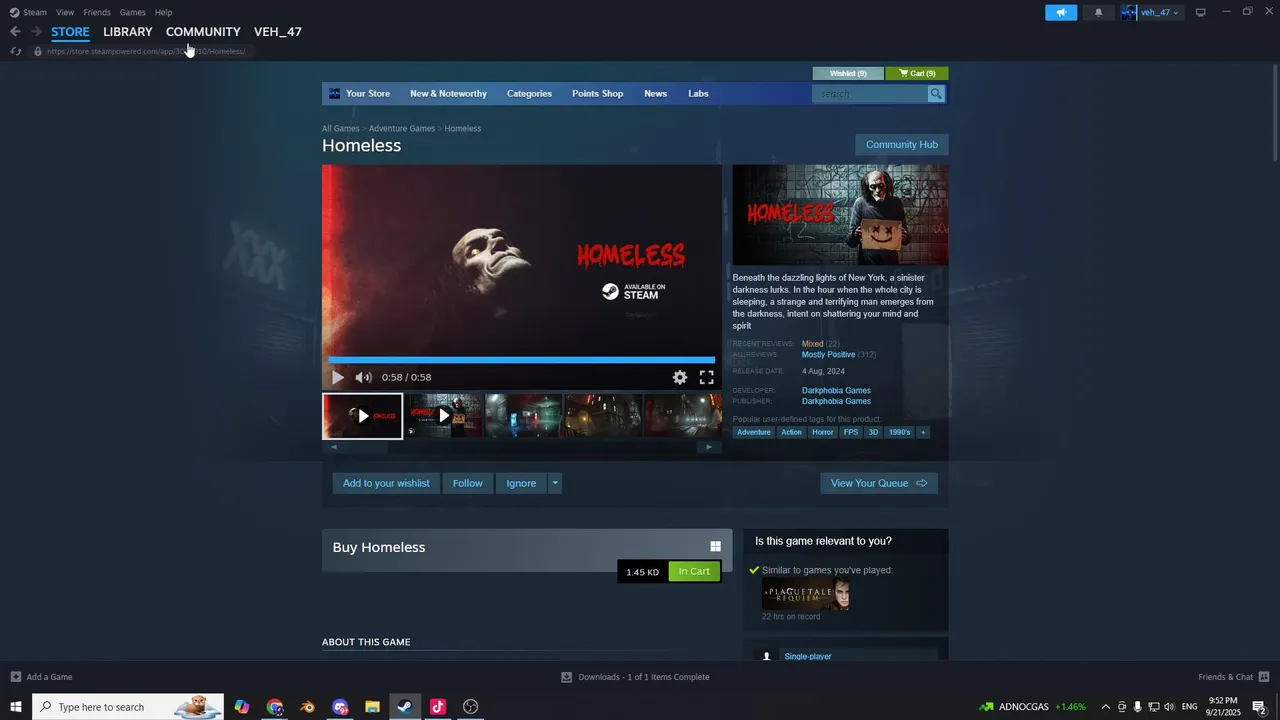Enter Big Picture mode via monitor icon

click(x=1201, y=12)
